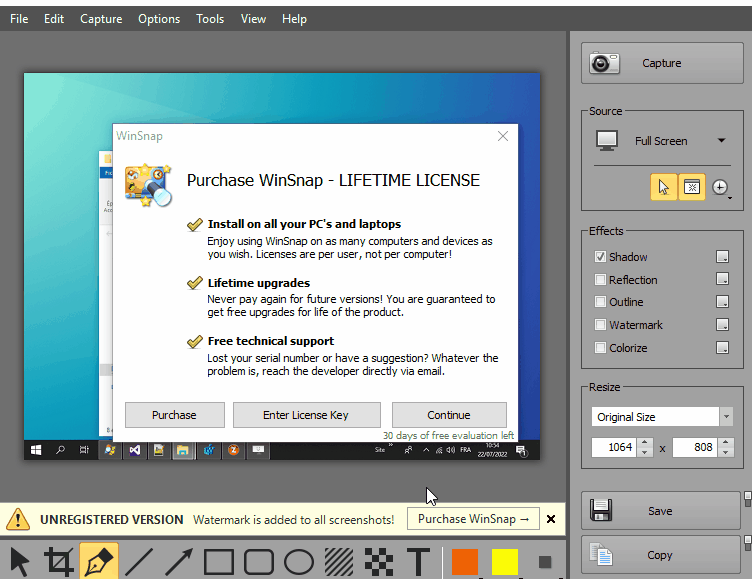The width and height of the screenshot is (752, 579).
Task: Open the File menu
Action: tap(19, 19)
